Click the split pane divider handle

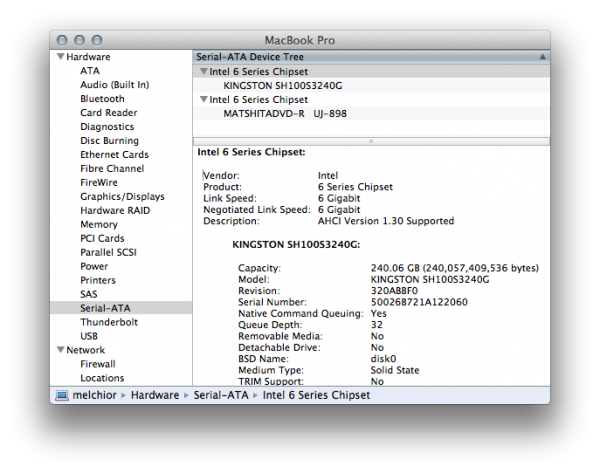tap(371, 141)
